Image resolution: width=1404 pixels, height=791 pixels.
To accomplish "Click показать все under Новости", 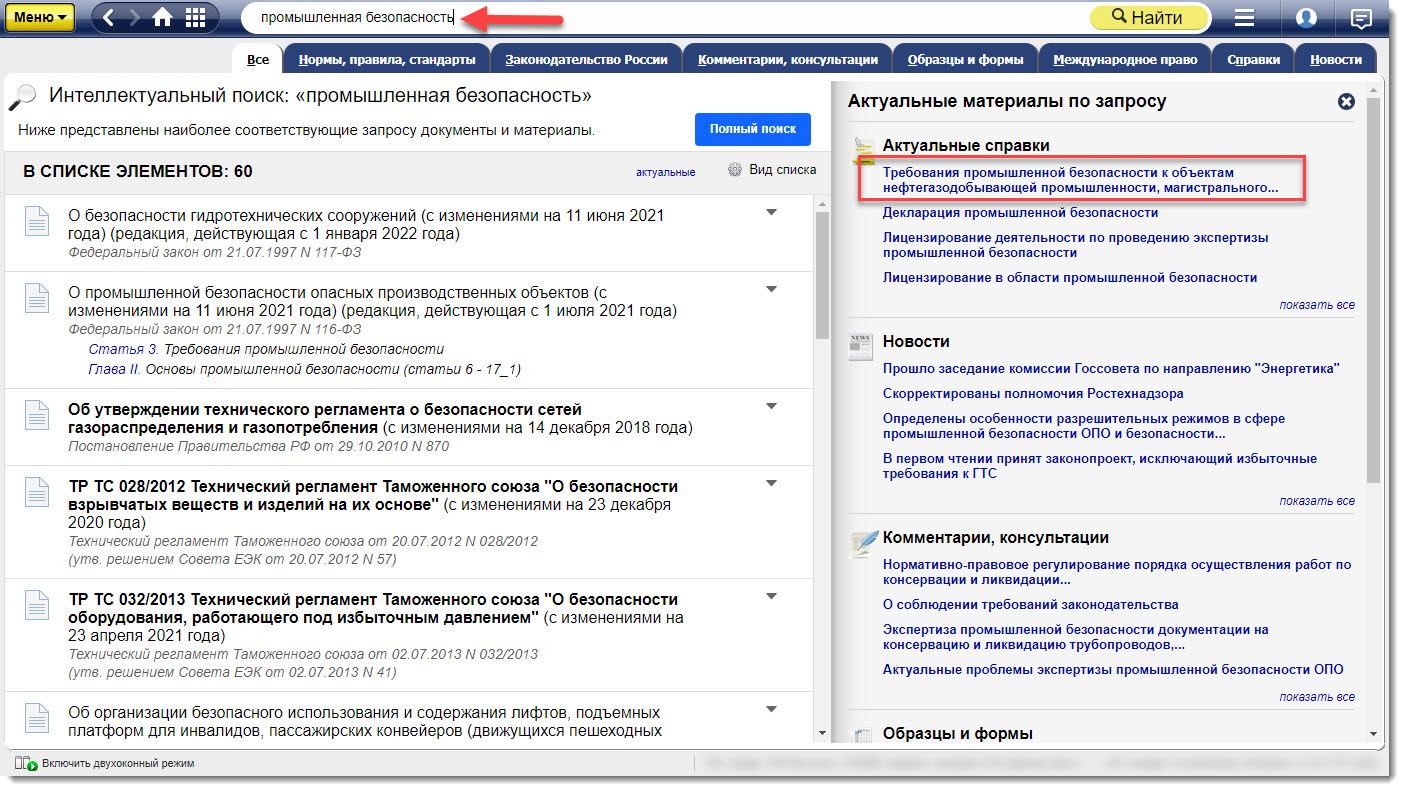I will tap(1317, 501).
